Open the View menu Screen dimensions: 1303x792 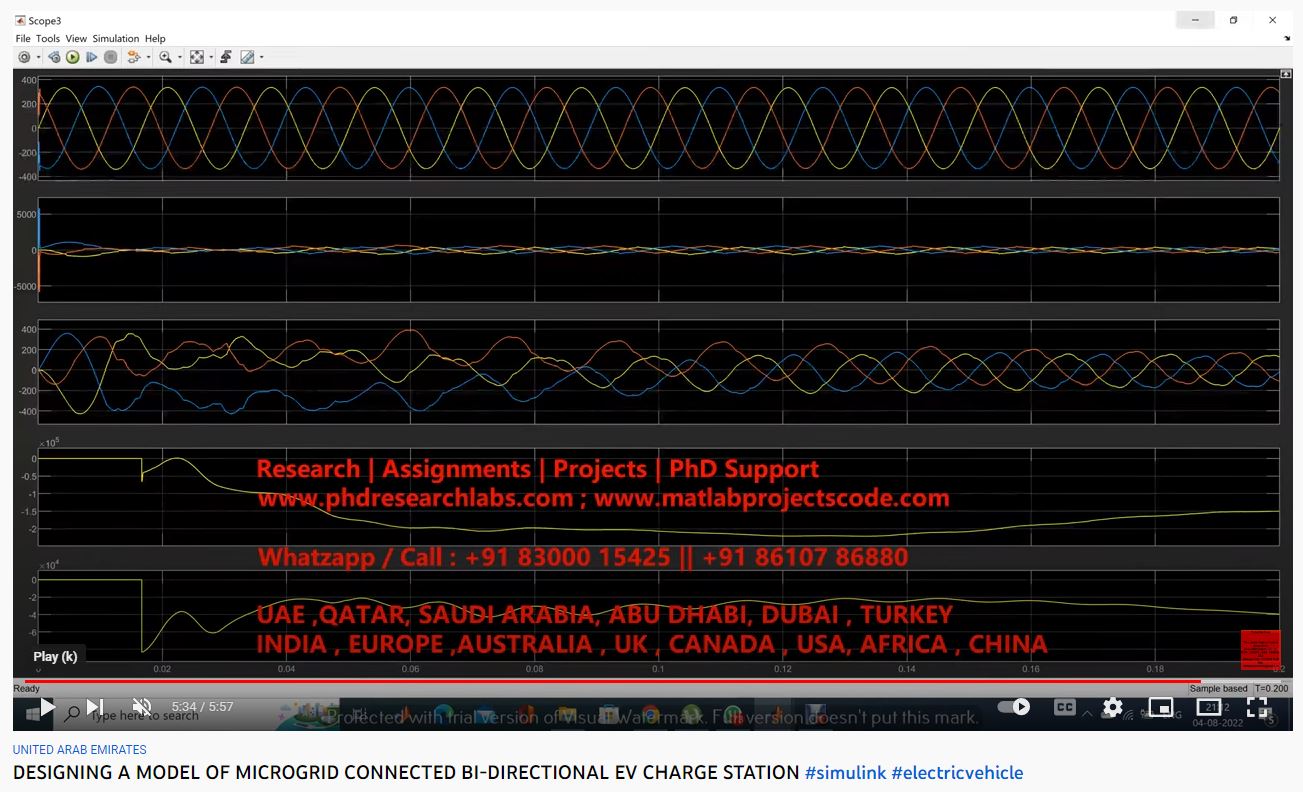pyautogui.click(x=77, y=39)
